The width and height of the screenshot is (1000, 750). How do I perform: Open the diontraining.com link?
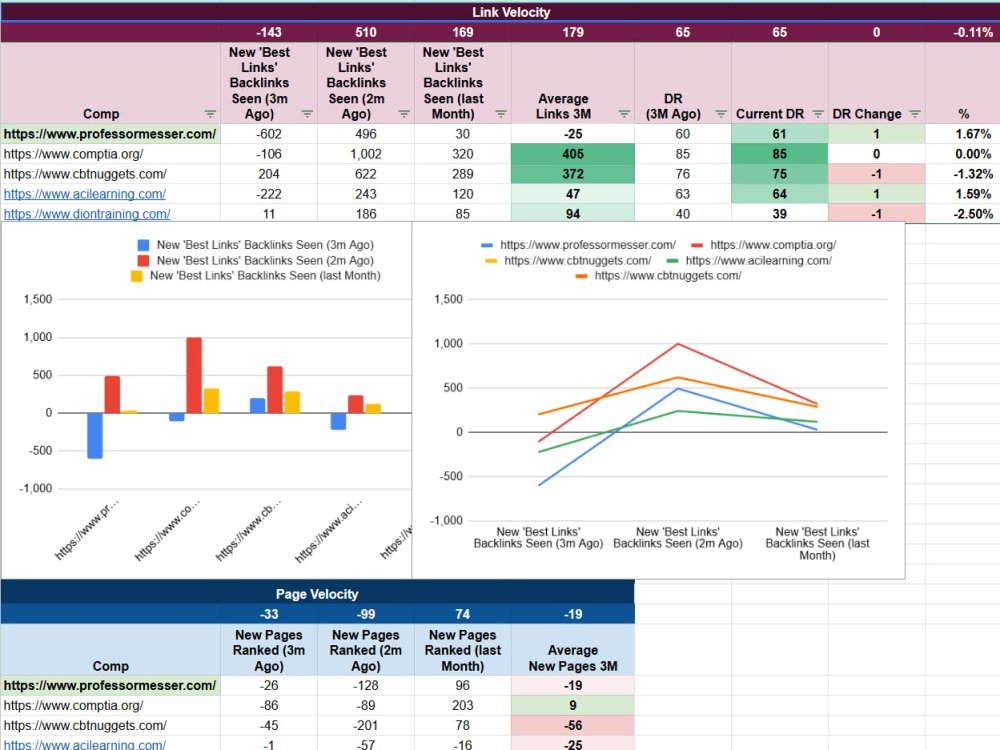(x=87, y=214)
